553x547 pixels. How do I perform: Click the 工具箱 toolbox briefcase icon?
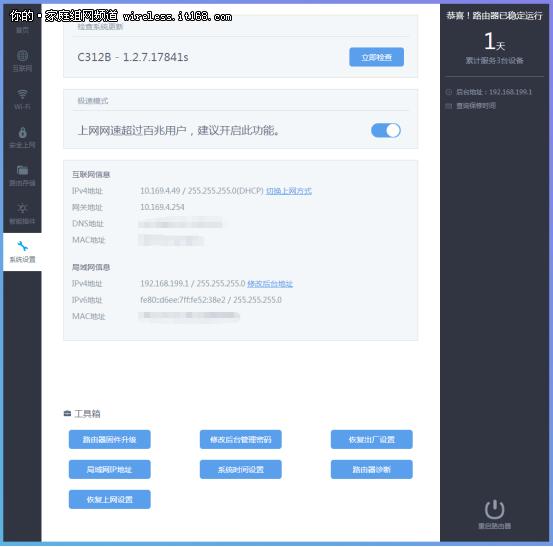point(67,413)
